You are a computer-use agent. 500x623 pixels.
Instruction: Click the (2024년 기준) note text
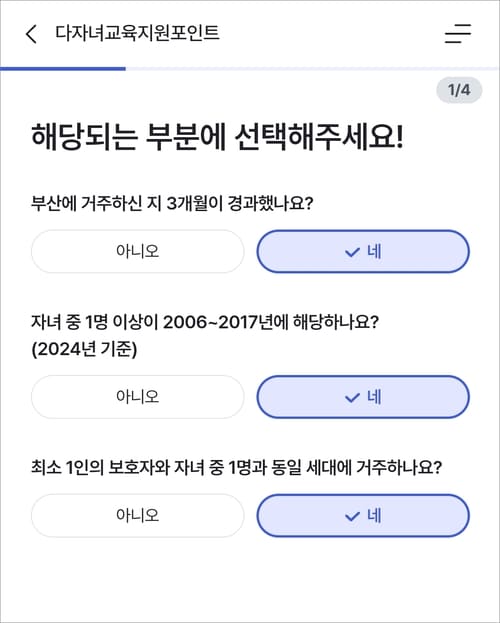(x=84, y=350)
